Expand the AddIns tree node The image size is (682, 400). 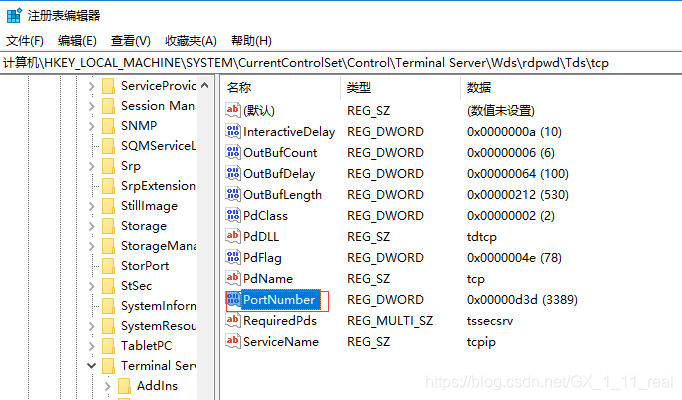coord(108,386)
